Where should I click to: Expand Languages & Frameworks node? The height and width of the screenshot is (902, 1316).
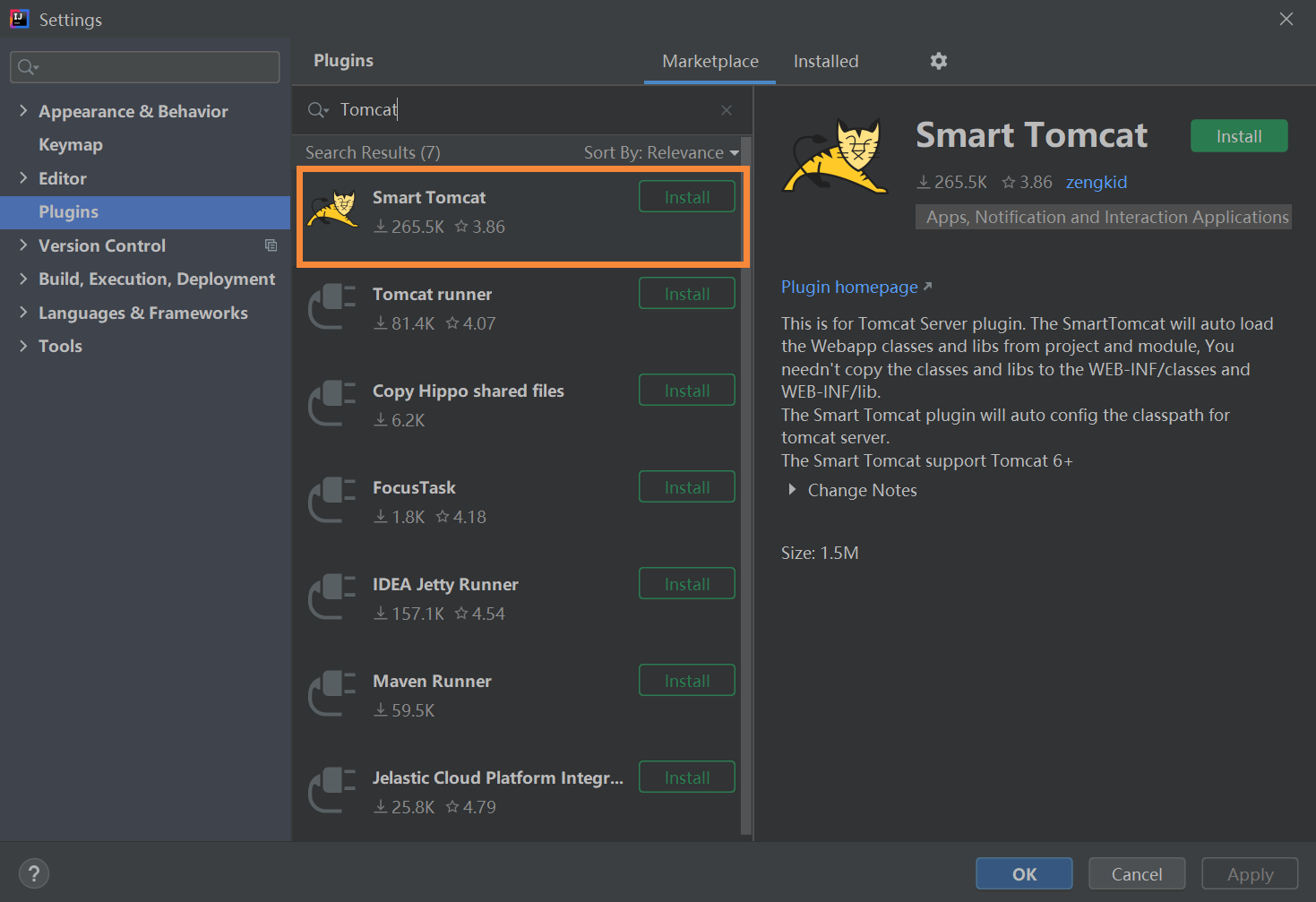[x=23, y=313]
